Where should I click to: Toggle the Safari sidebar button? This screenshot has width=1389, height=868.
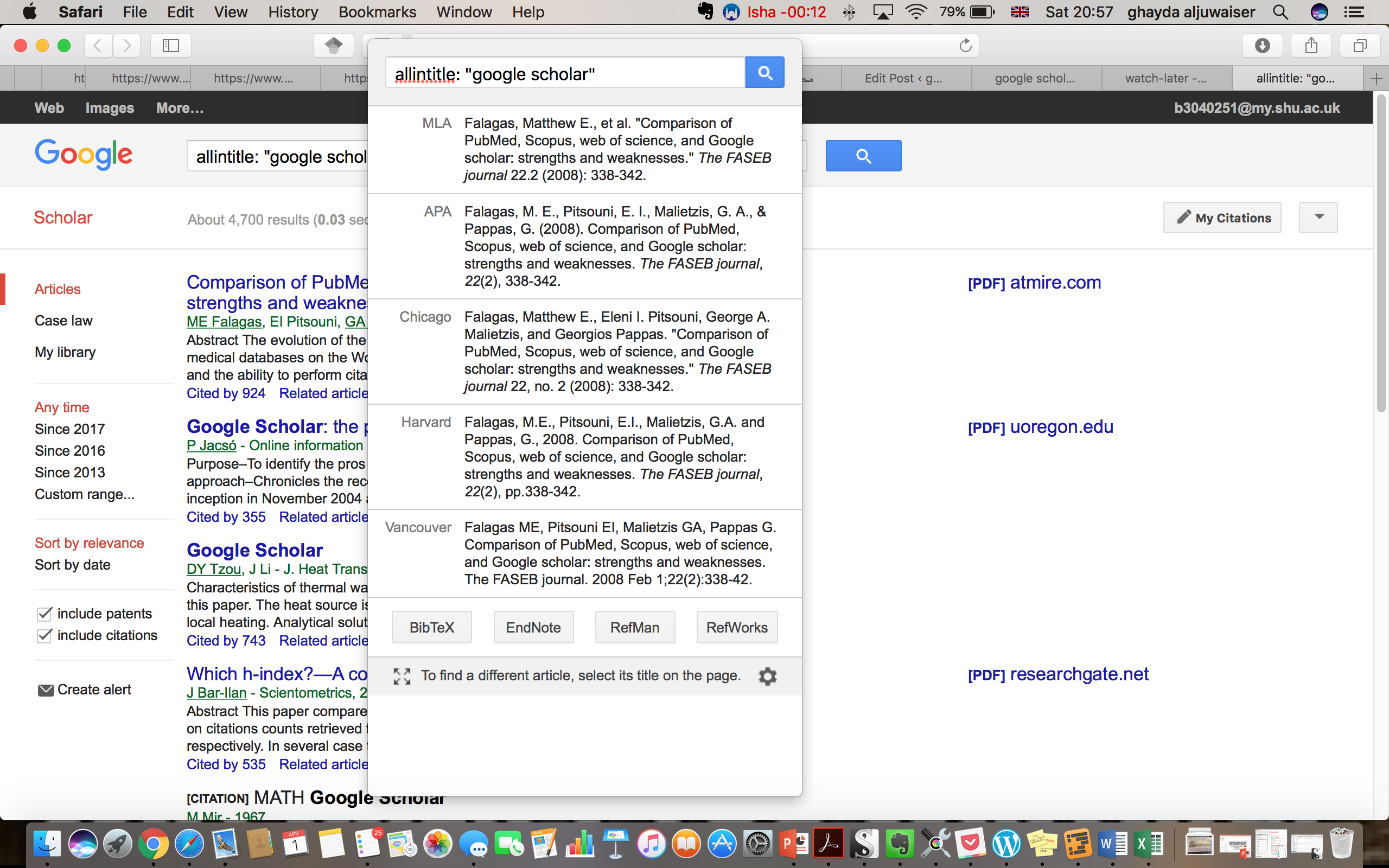[x=170, y=46]
